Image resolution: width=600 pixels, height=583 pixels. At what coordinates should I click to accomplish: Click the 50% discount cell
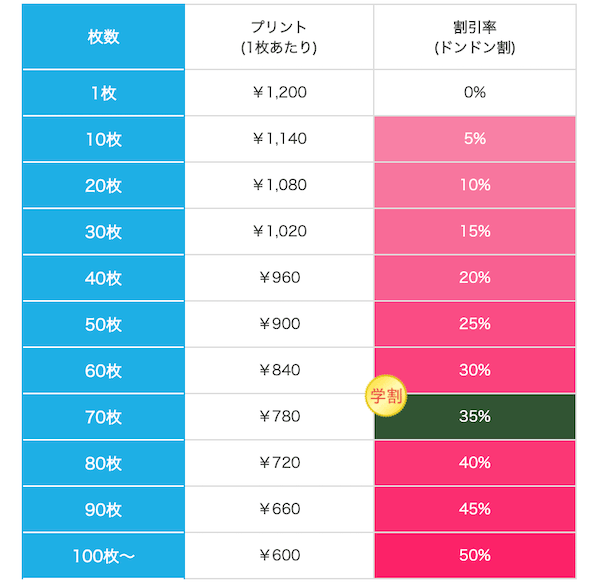point(475,555)
